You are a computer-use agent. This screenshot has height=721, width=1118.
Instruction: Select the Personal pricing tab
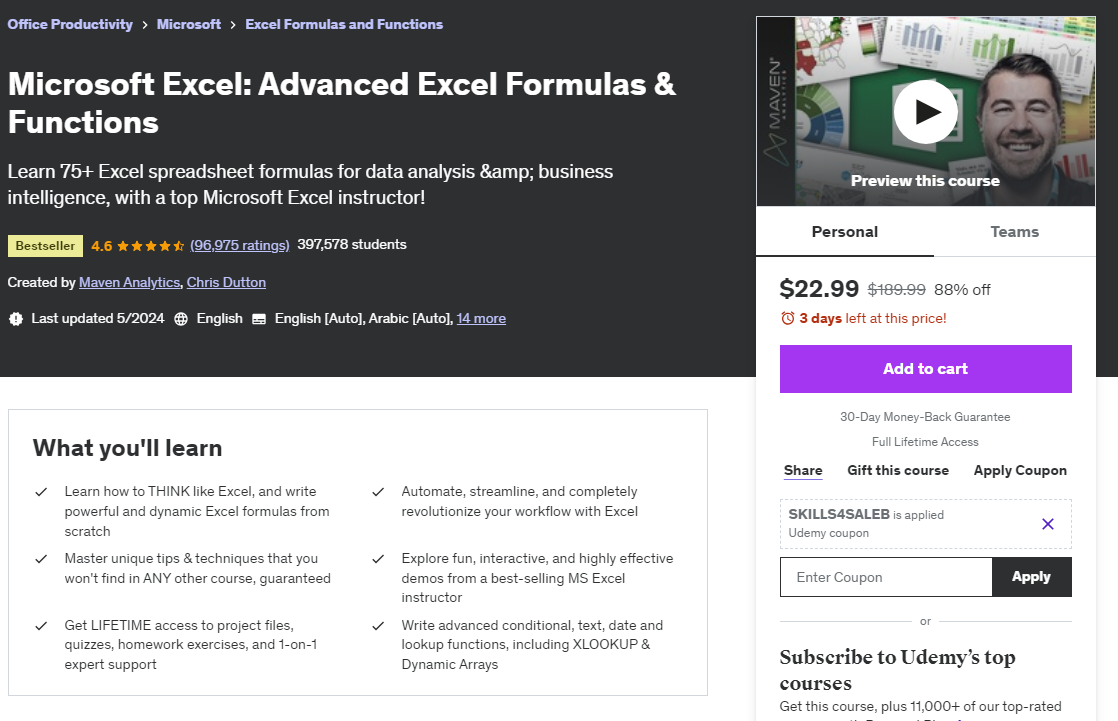844,231
